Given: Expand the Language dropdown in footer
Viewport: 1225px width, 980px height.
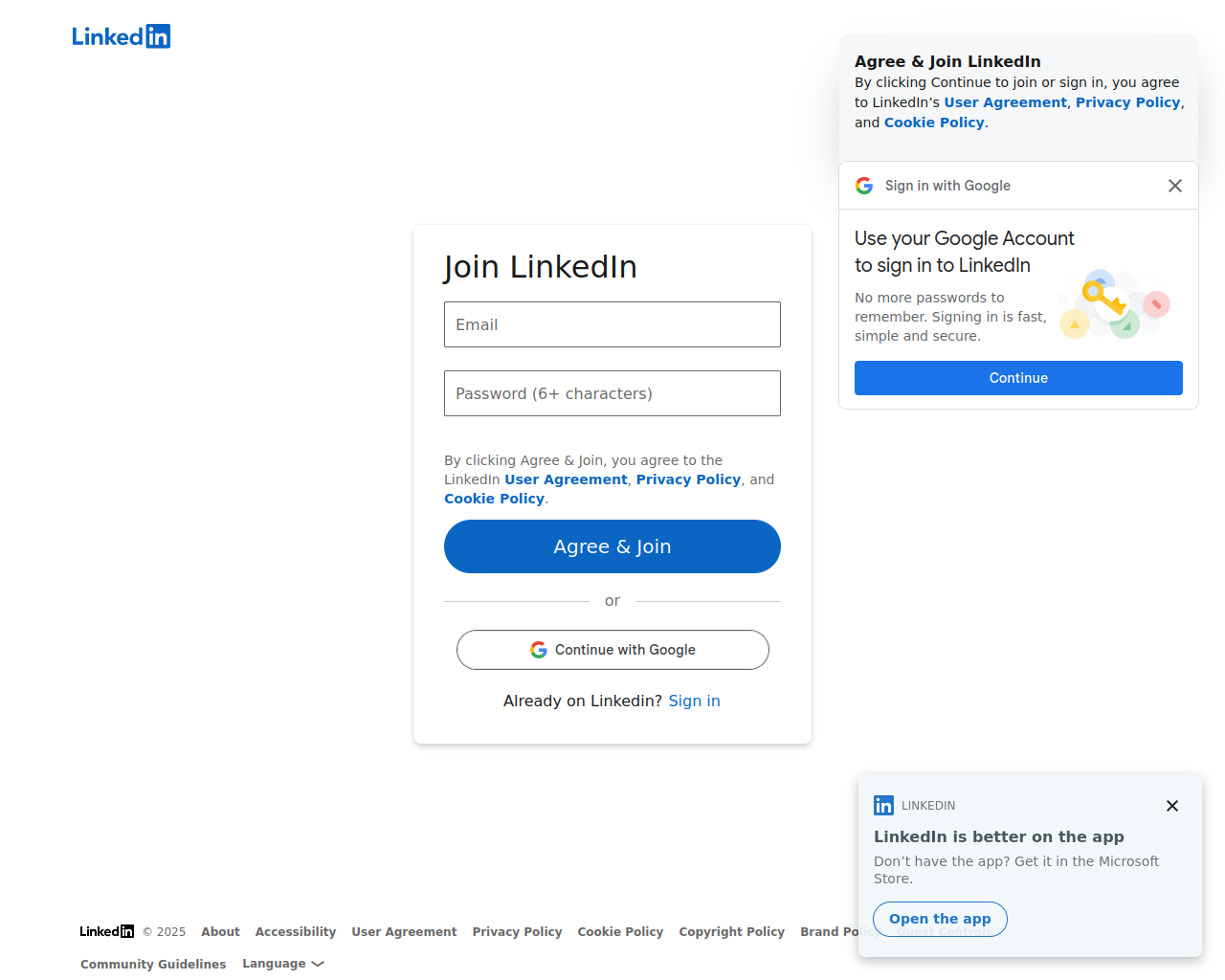Looking at the screenshot, I should point(283,964).
